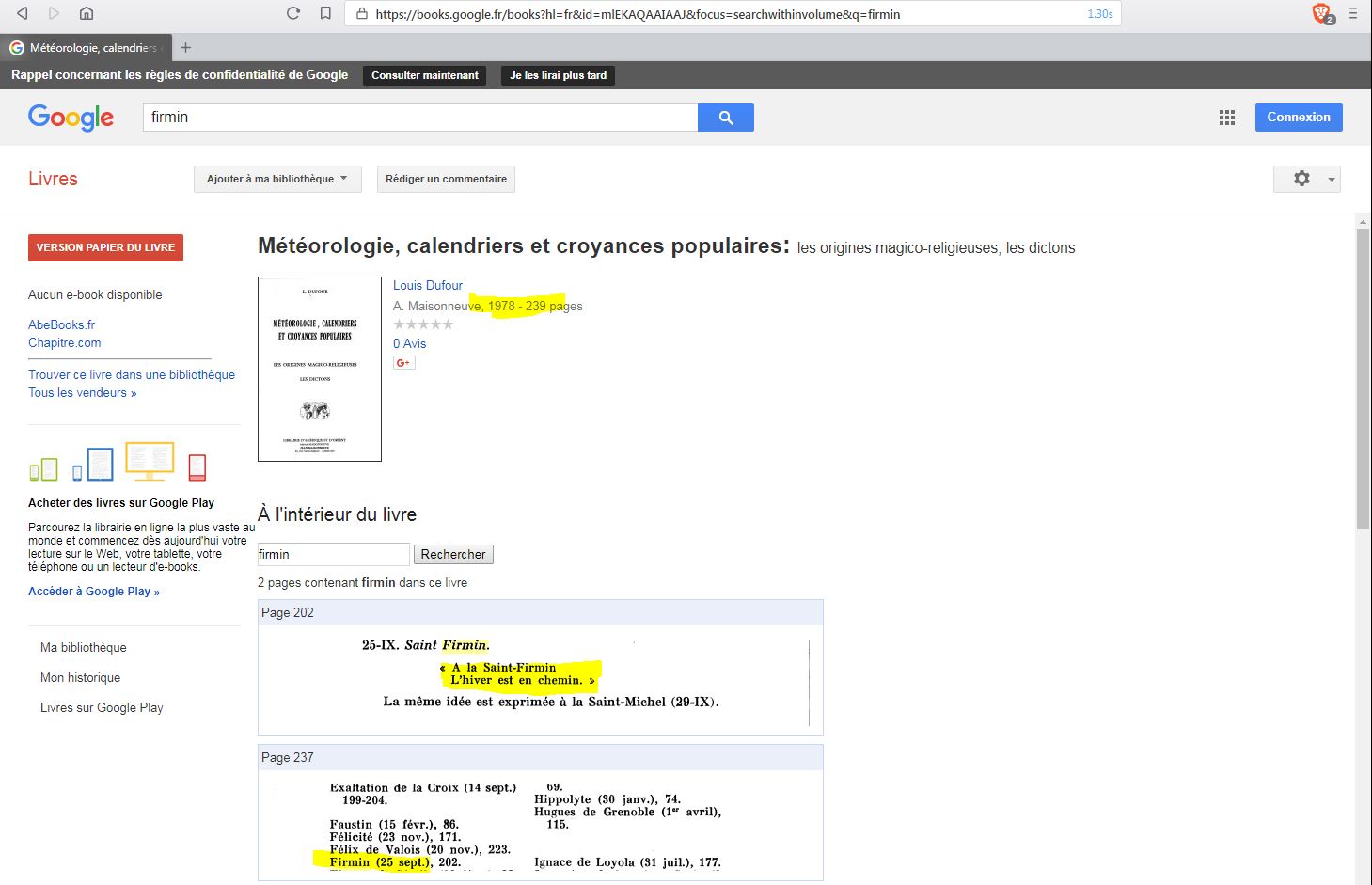Open Ma bibliothèque in the sidebar
This screenshot has height=885, width=1372.
pyautogui.click(x=83, y=647)
